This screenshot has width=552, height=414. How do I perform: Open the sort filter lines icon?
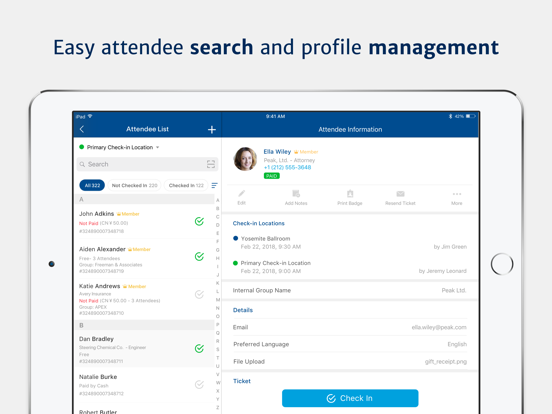[214, 185]
